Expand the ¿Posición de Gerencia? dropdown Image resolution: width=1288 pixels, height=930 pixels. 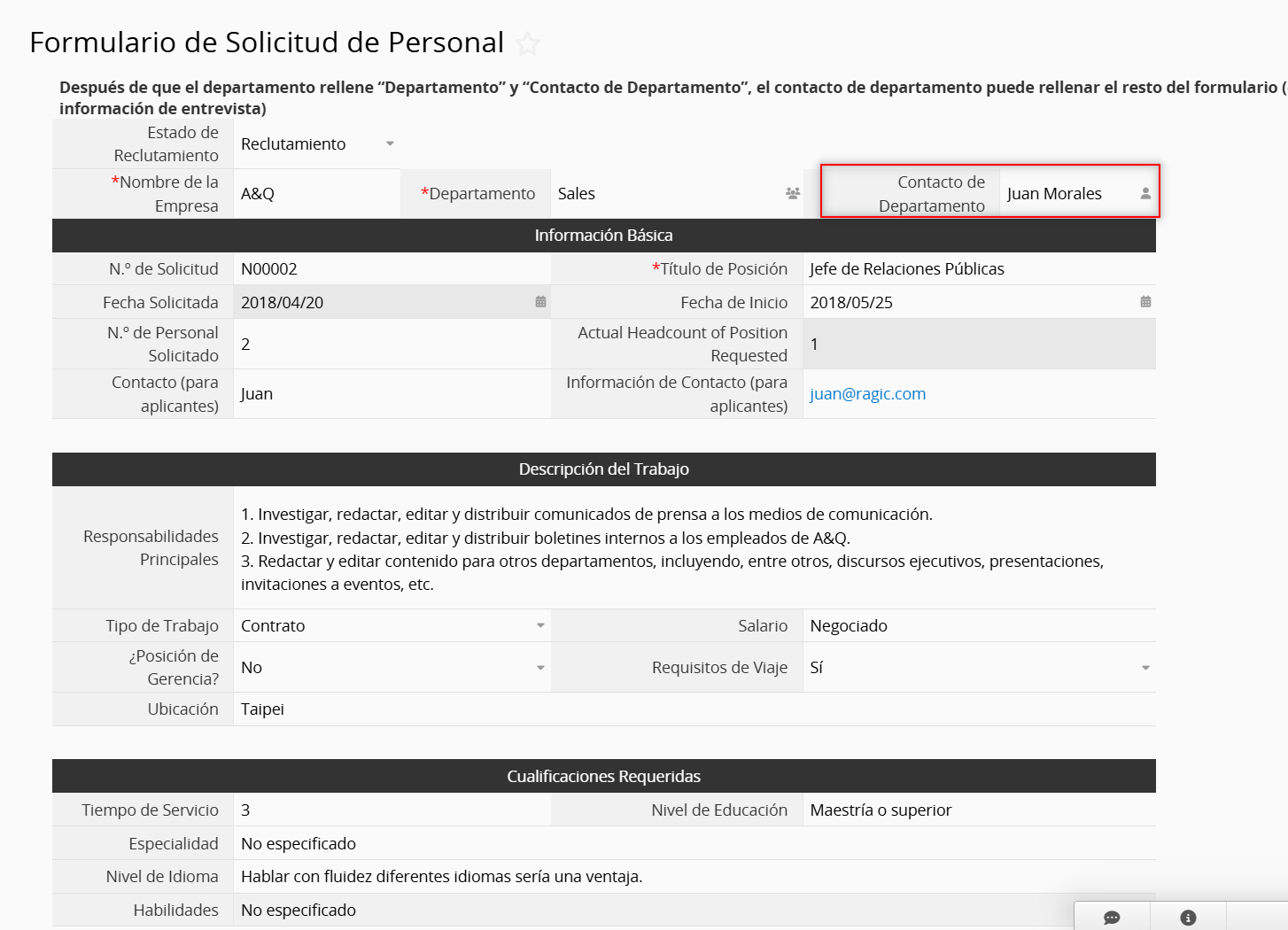(540, 668)
